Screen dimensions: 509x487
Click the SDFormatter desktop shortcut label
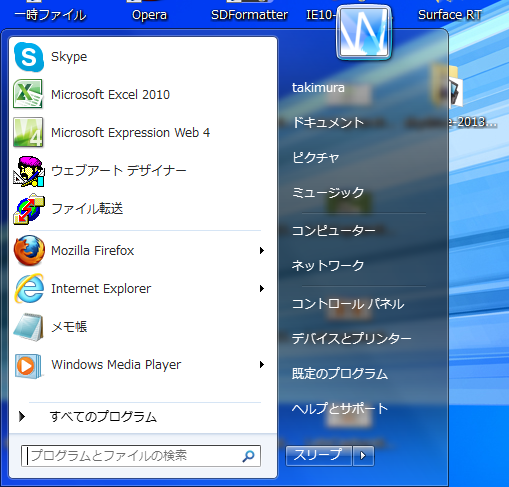249,15
